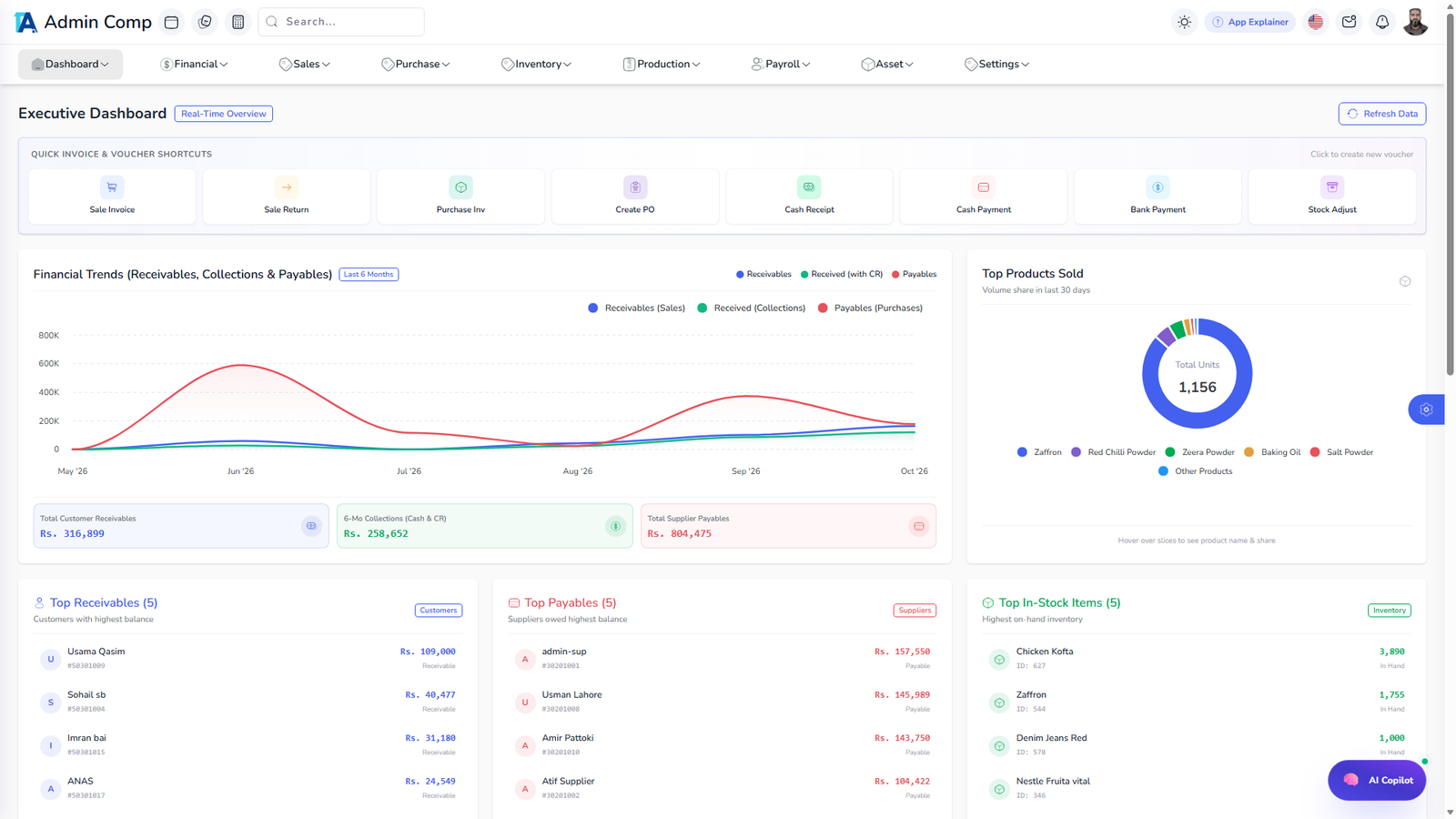Click the Bank Payment shortcut icon
The height and width of the screenshot is (819, 1456).
click(1158, 187)
